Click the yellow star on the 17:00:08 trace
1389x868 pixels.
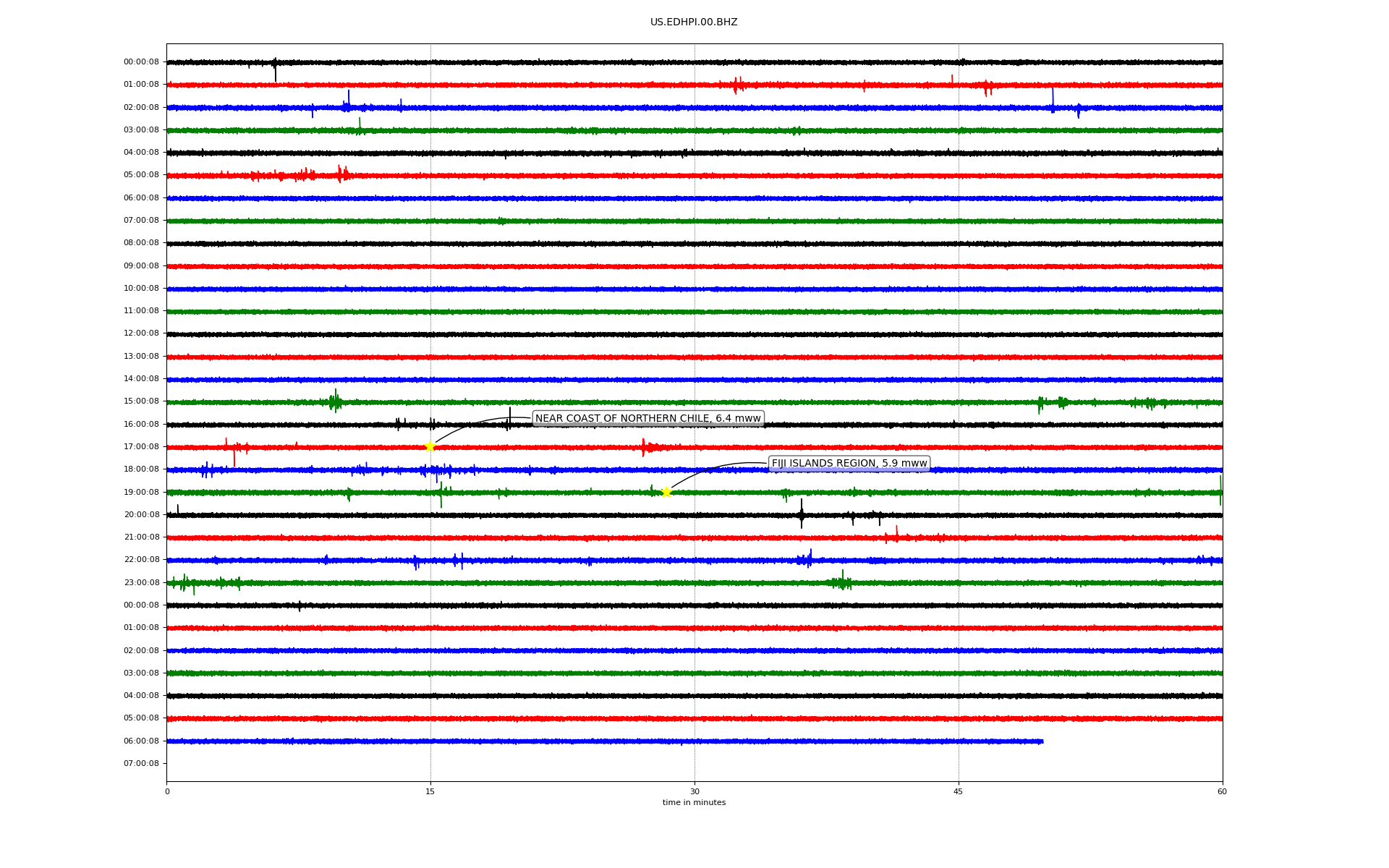click(430, 446)
